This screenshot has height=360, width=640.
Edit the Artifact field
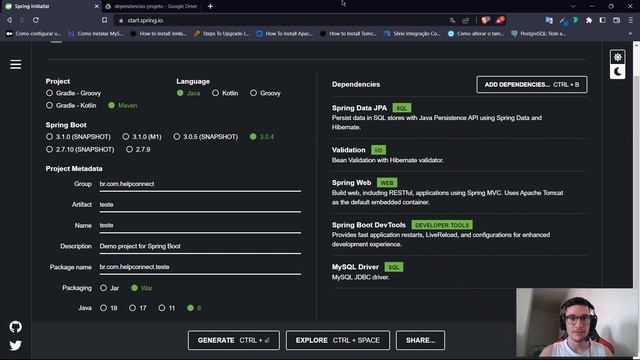tap(200, 205)
